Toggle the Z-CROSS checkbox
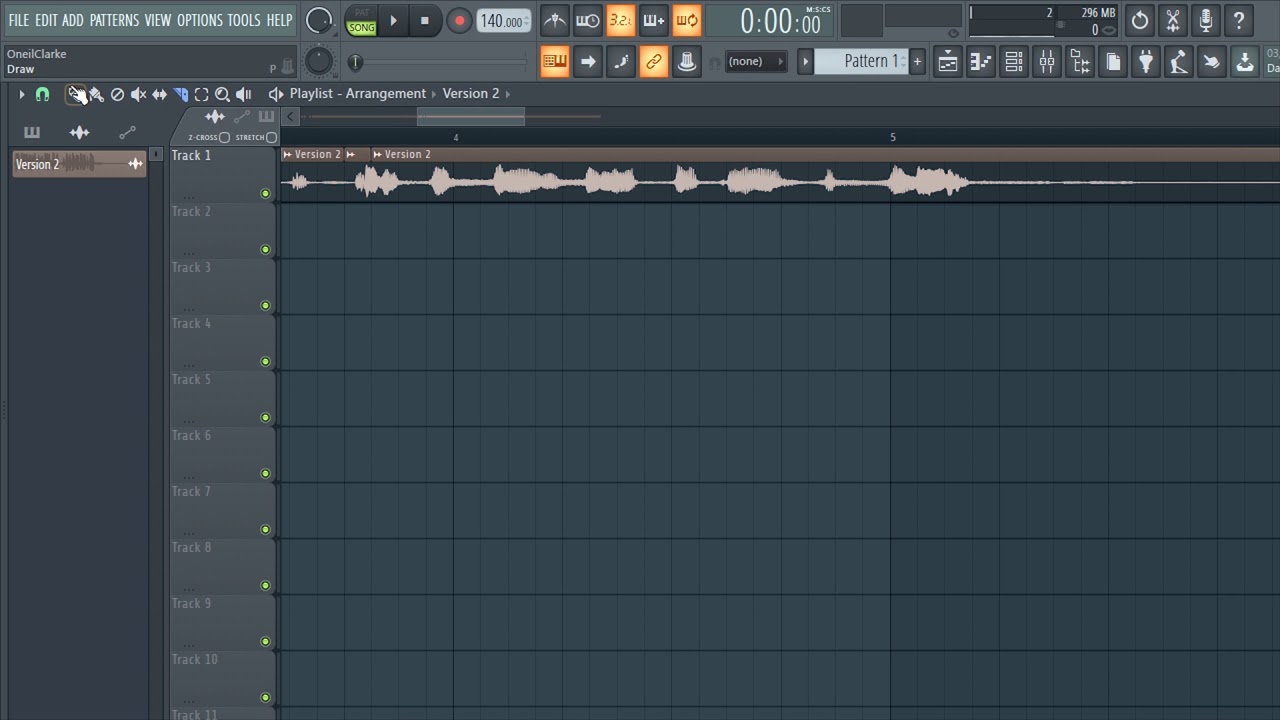The width and height of the screenshot is (1280, 720). point(225,137)
